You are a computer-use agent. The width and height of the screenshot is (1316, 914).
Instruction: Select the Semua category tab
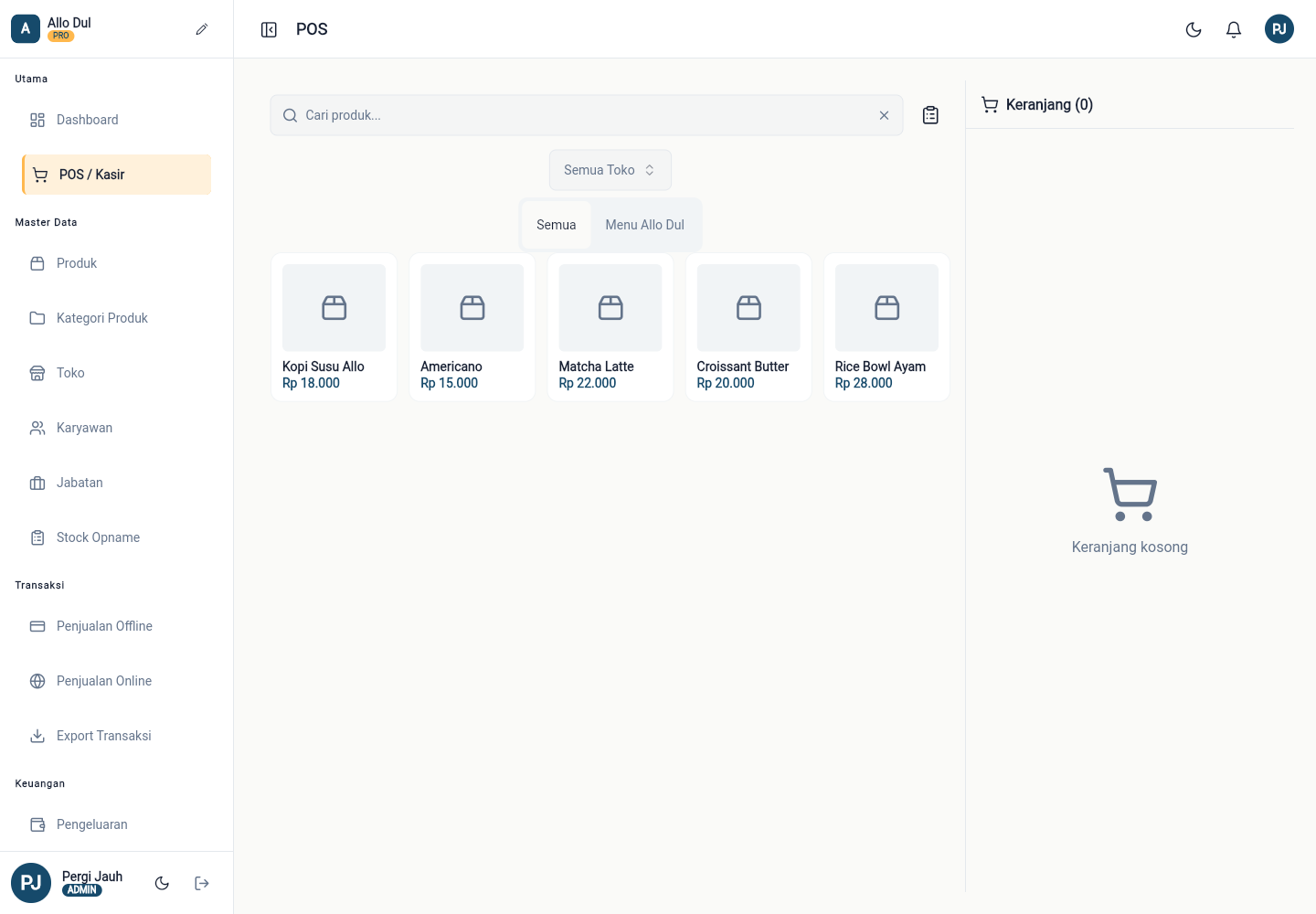(557, 225)
